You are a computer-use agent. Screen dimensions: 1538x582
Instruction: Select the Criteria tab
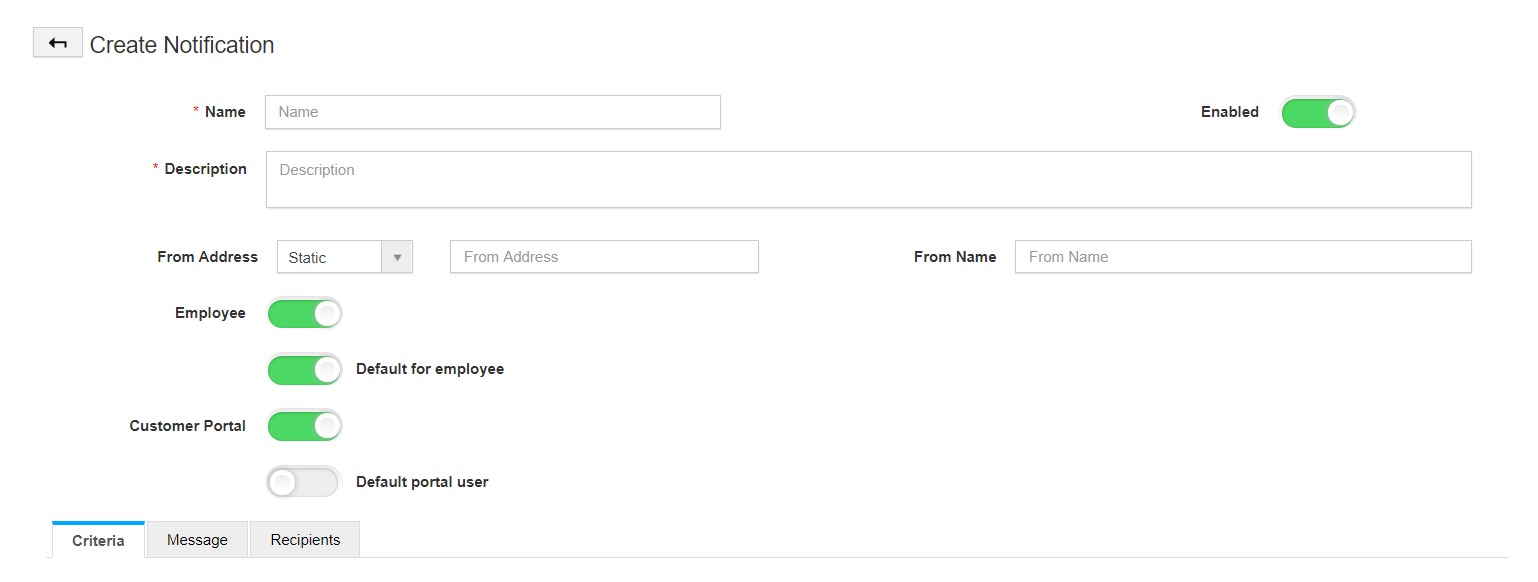[98, 540]
